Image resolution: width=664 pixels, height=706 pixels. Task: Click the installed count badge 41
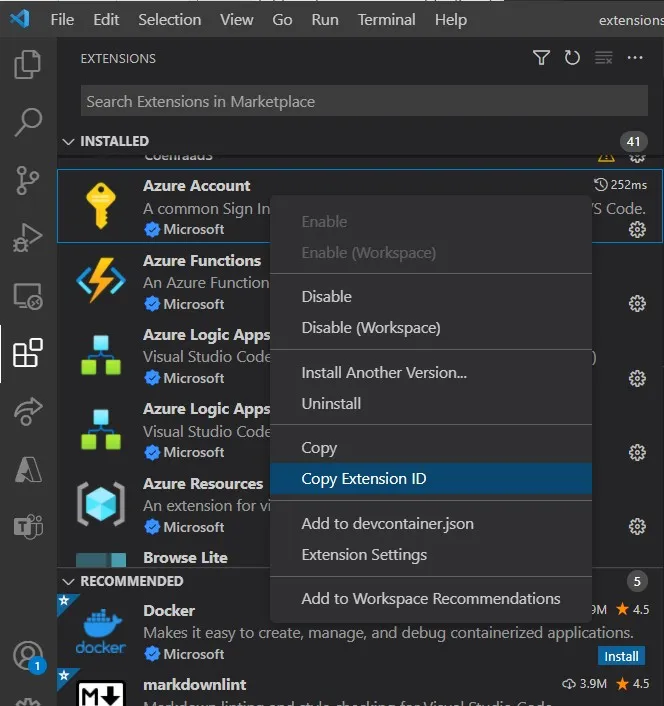[633, 142]
